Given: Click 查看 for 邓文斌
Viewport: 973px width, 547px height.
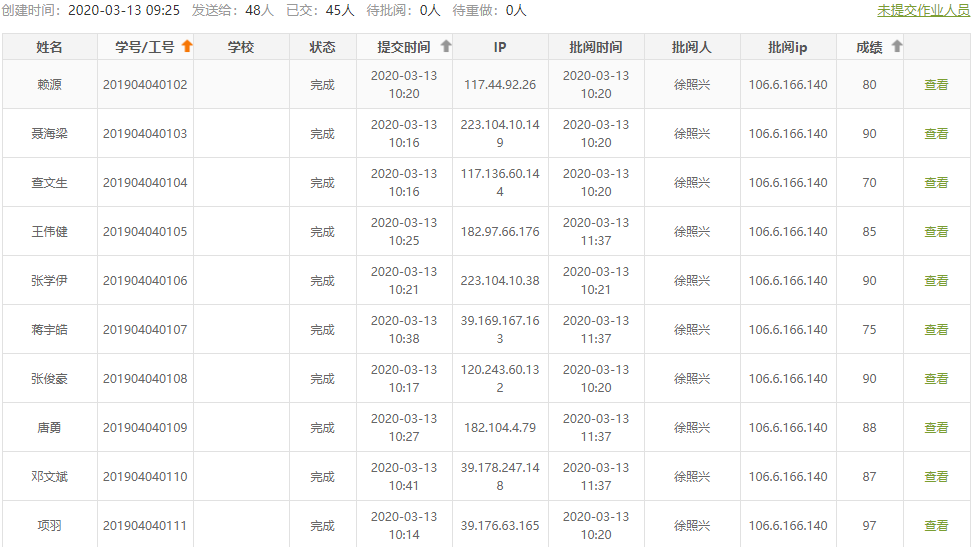Looking at the screenshot, I should click(x=936, y=477).
